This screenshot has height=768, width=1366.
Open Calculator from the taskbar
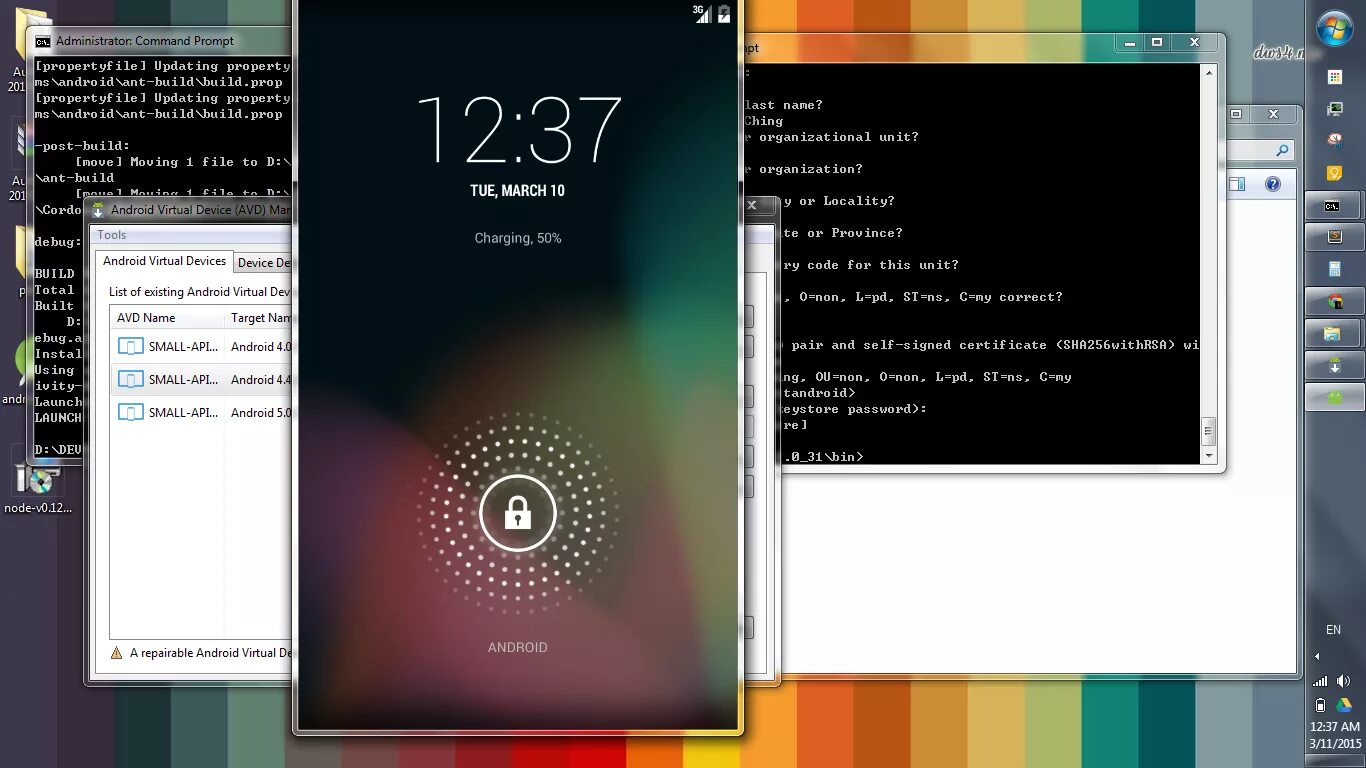[1333, 269]
